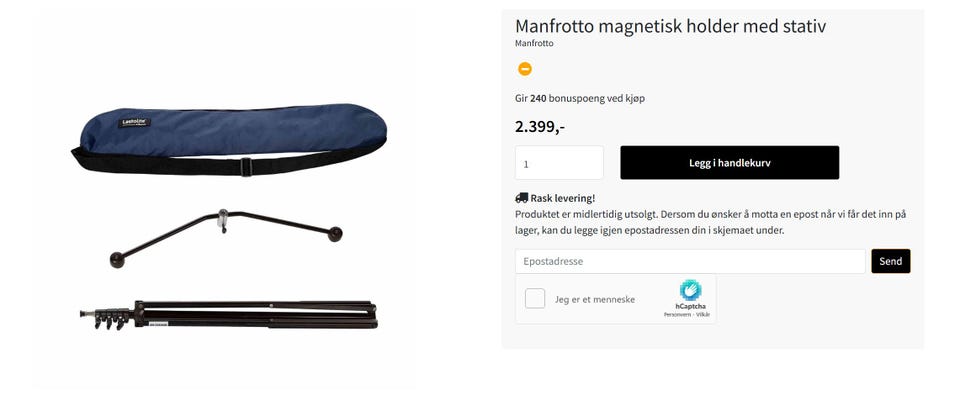Image resolution: width=960 pixels, height=416 pixels.
Task: Open the Manfrotto brand link under the title
Action: click(x=534, y=43)
